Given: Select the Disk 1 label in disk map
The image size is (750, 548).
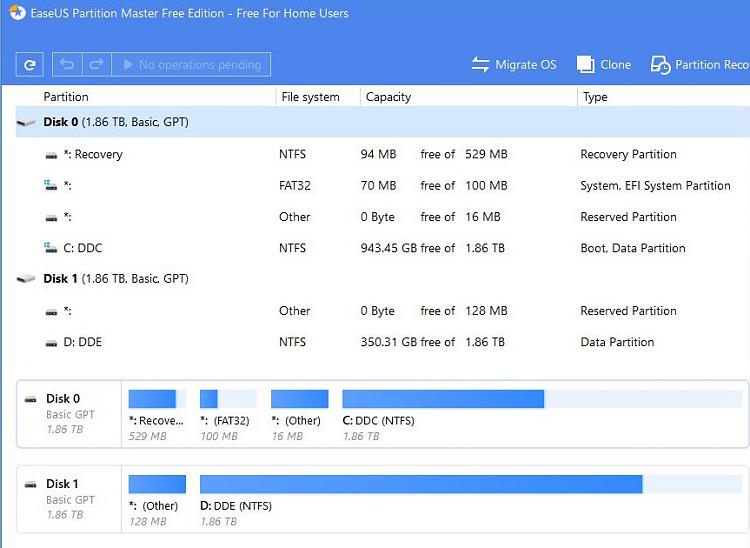Looking at the screenshot, I should (x=62, y=484).
